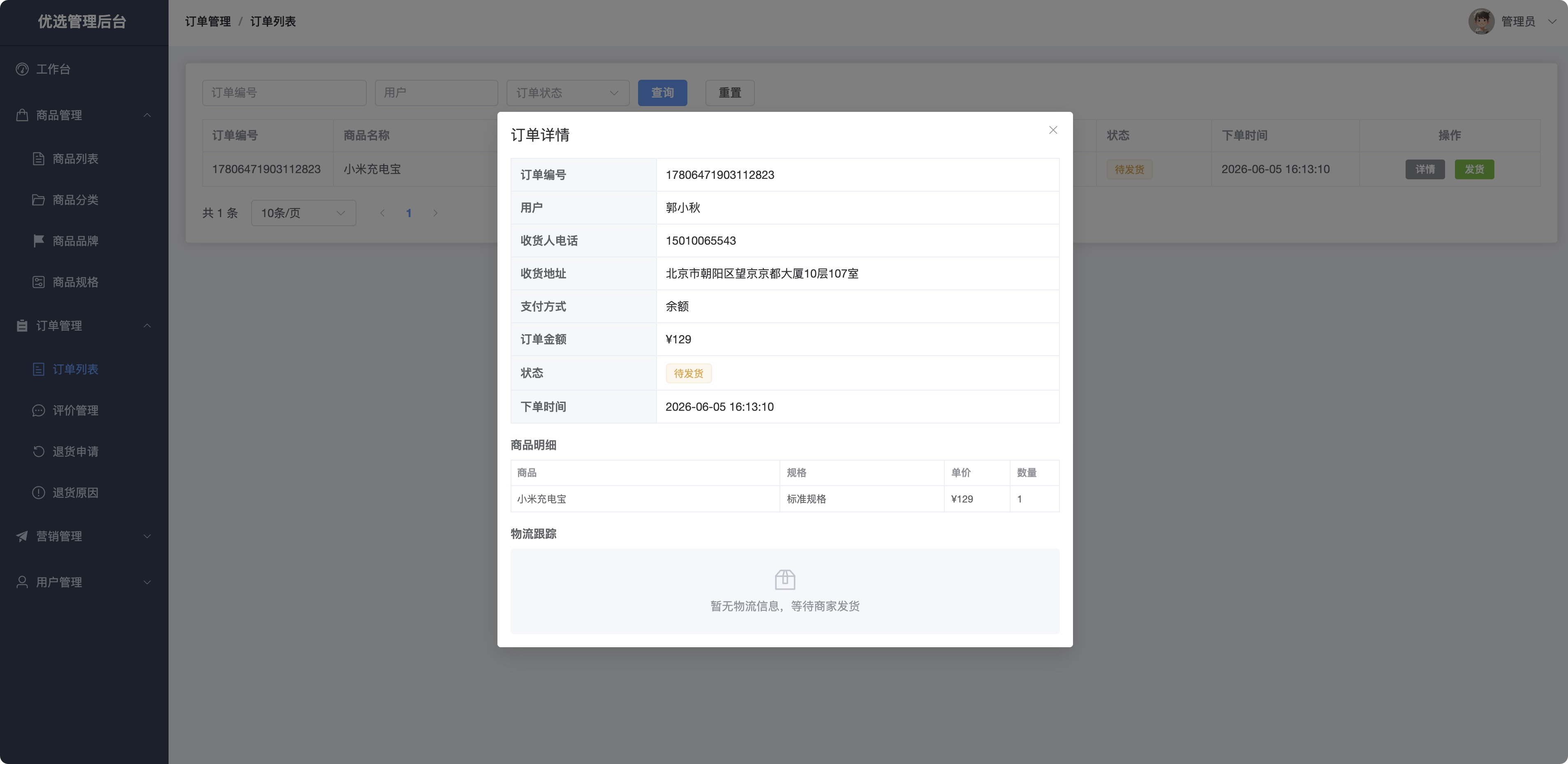
Task: Open the 订单状态 filter dropdown
Action: tap(568, 93)
